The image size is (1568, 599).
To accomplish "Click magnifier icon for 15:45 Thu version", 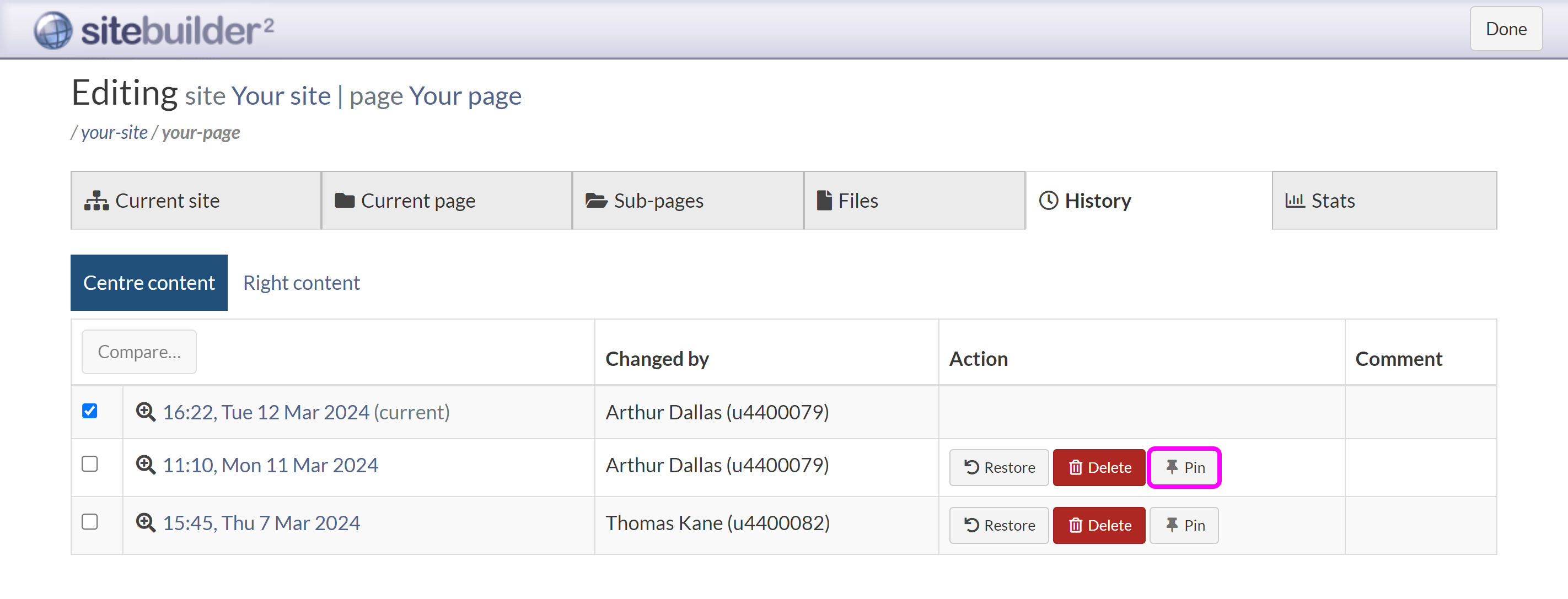I will (x=146, y=523).
